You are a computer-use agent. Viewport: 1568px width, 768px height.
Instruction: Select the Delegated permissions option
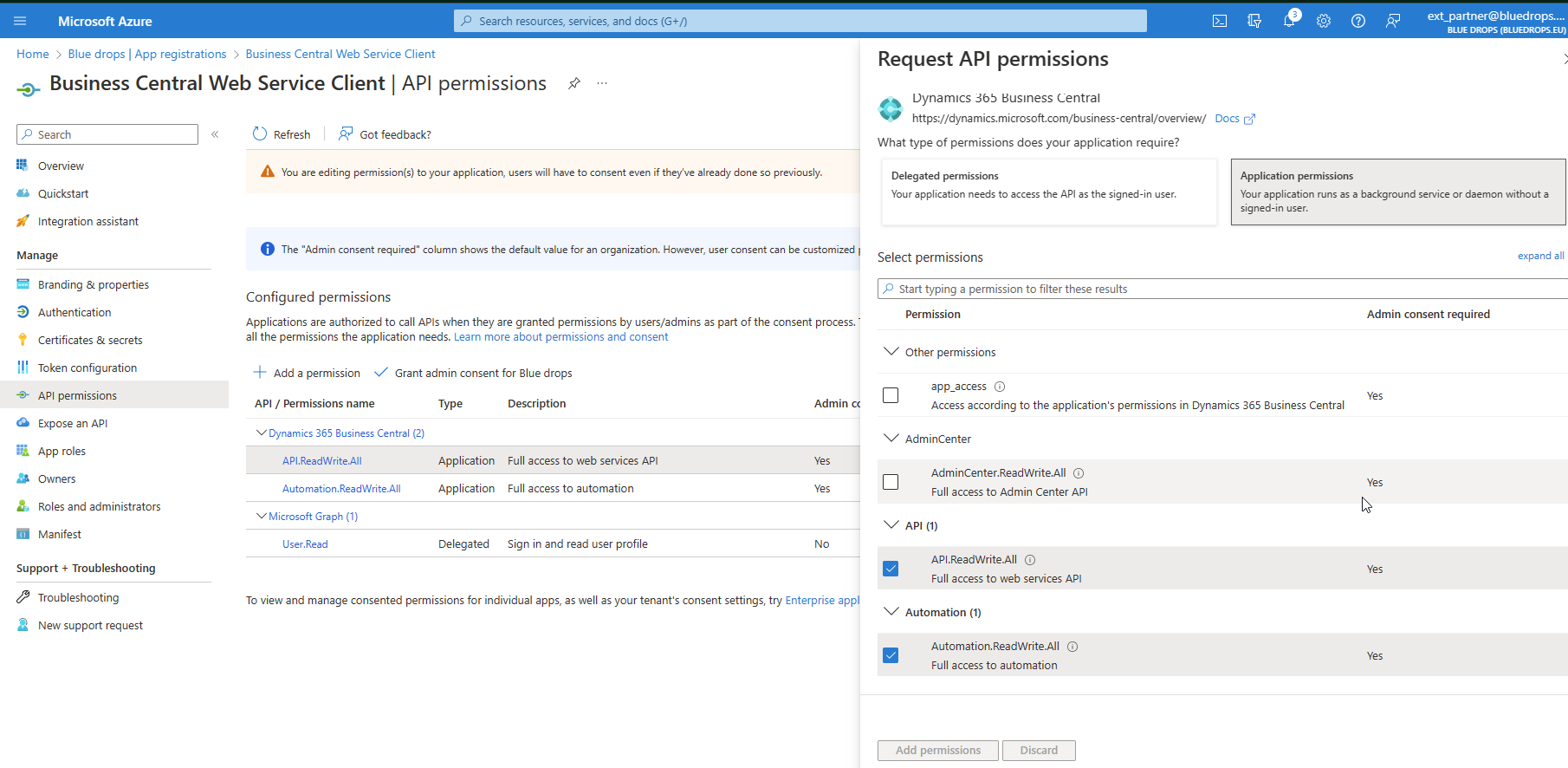pos(1049,192)
